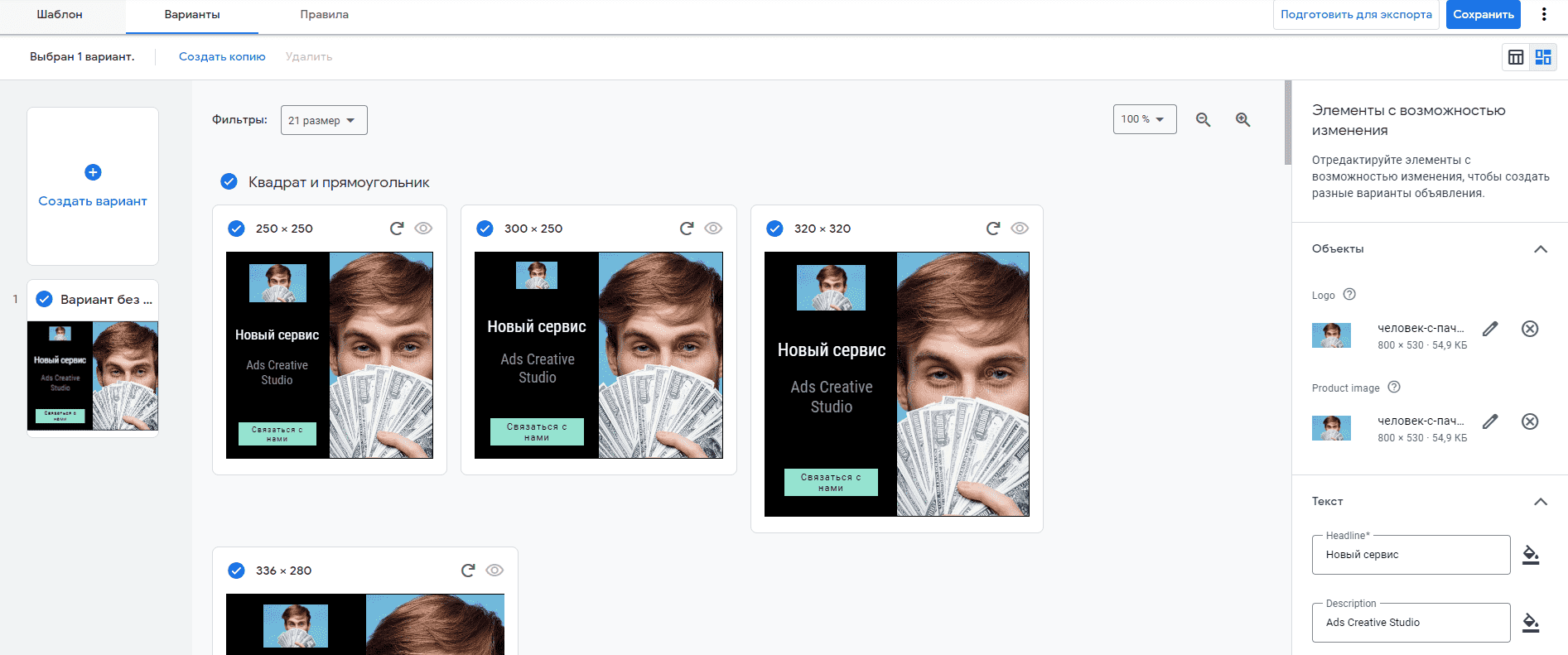This screenshot has width=1568, height=655.
Task: Collapse the Объекты section
Action: pos(1541,249)
